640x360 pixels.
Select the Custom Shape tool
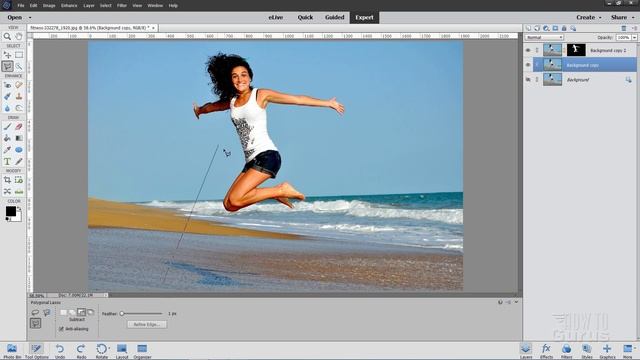[19, 150]
